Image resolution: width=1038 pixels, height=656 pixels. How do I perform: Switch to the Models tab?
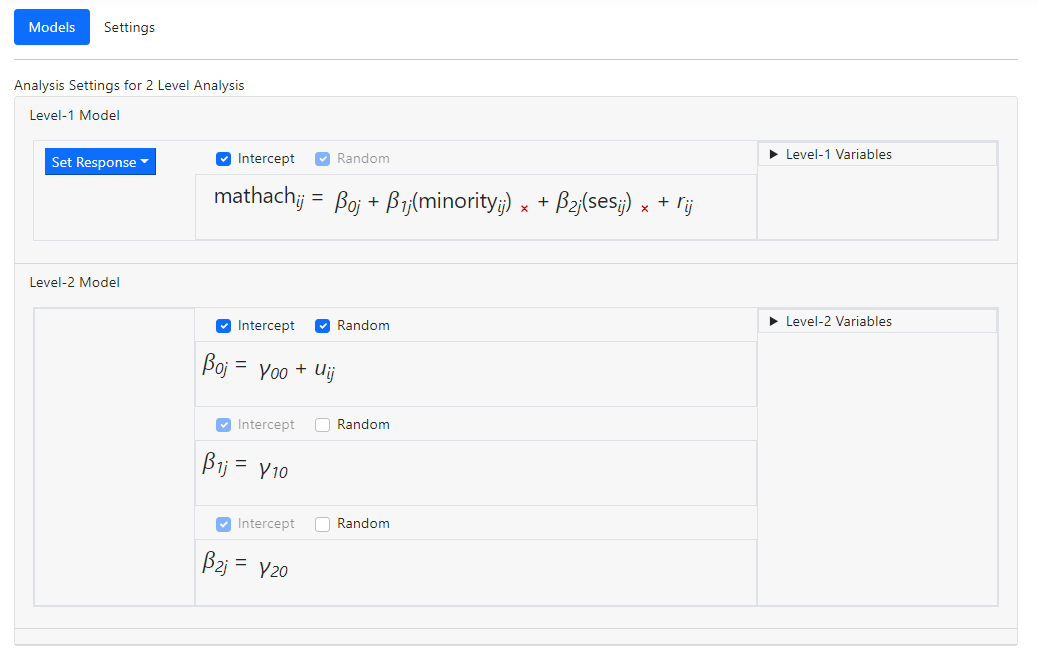52,27
